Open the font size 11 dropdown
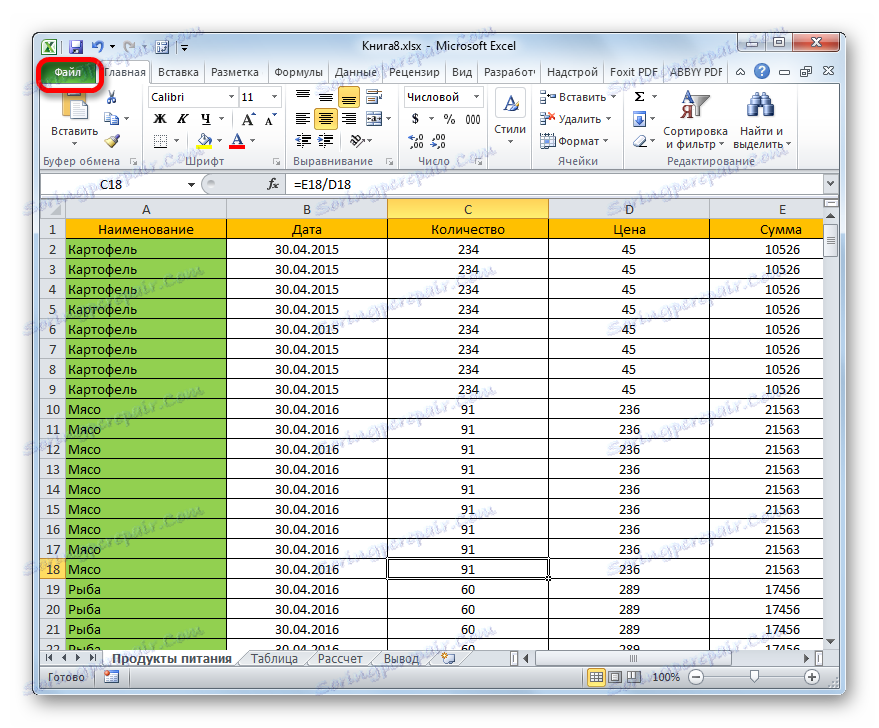Image resolution: width=879 pixels, height=728 pixels. 274,97
